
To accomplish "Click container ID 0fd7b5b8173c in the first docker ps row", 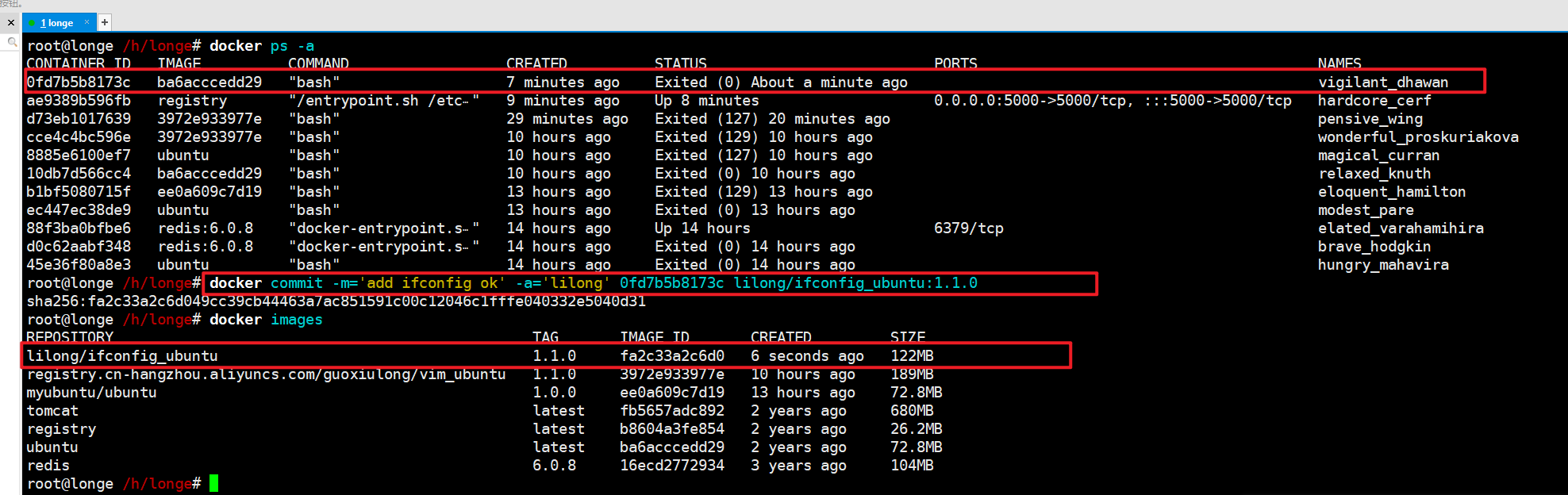I will point(79,82).
